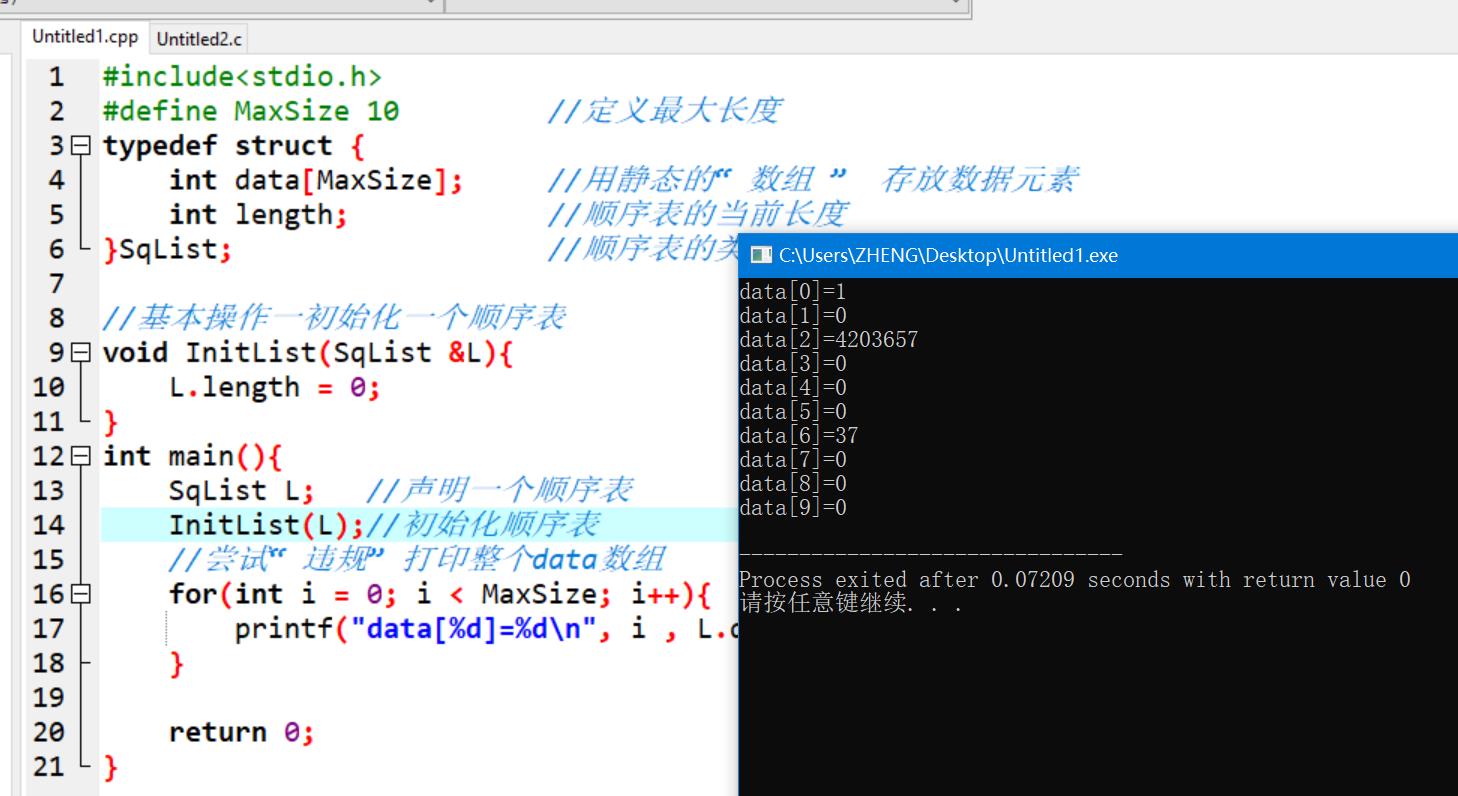Click line number 19 in the gutter
Image resolution: width=1458 pixels, height=796 pixels.
(48, 698)
